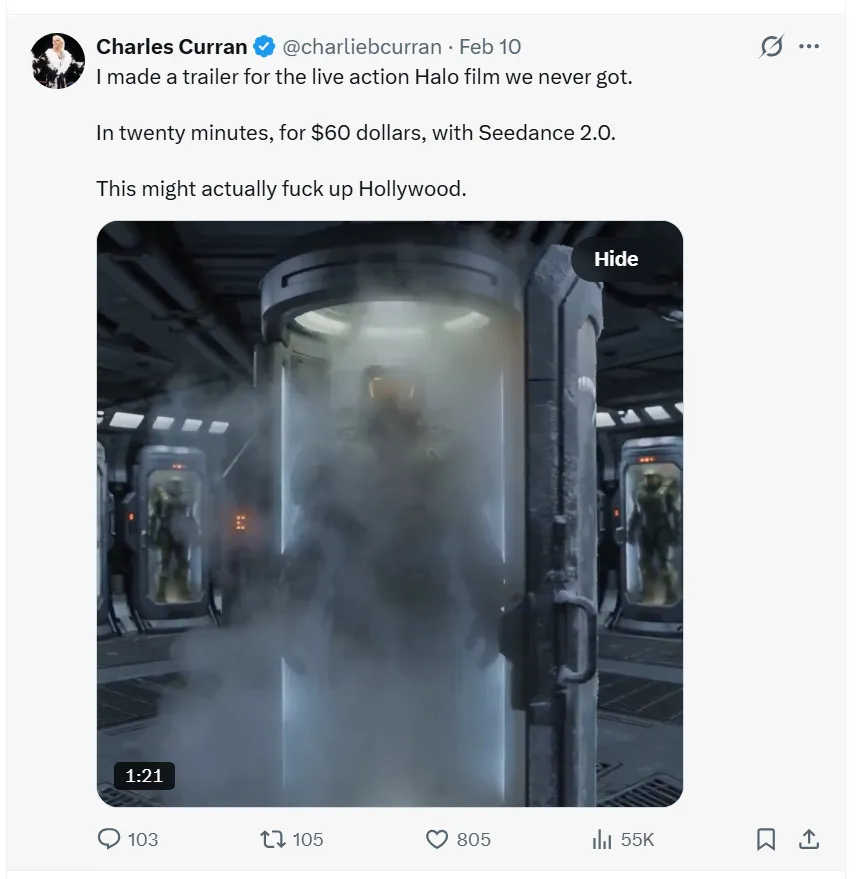Open the three-dot More options menu
Screen dimensions: 856x879
809,46
